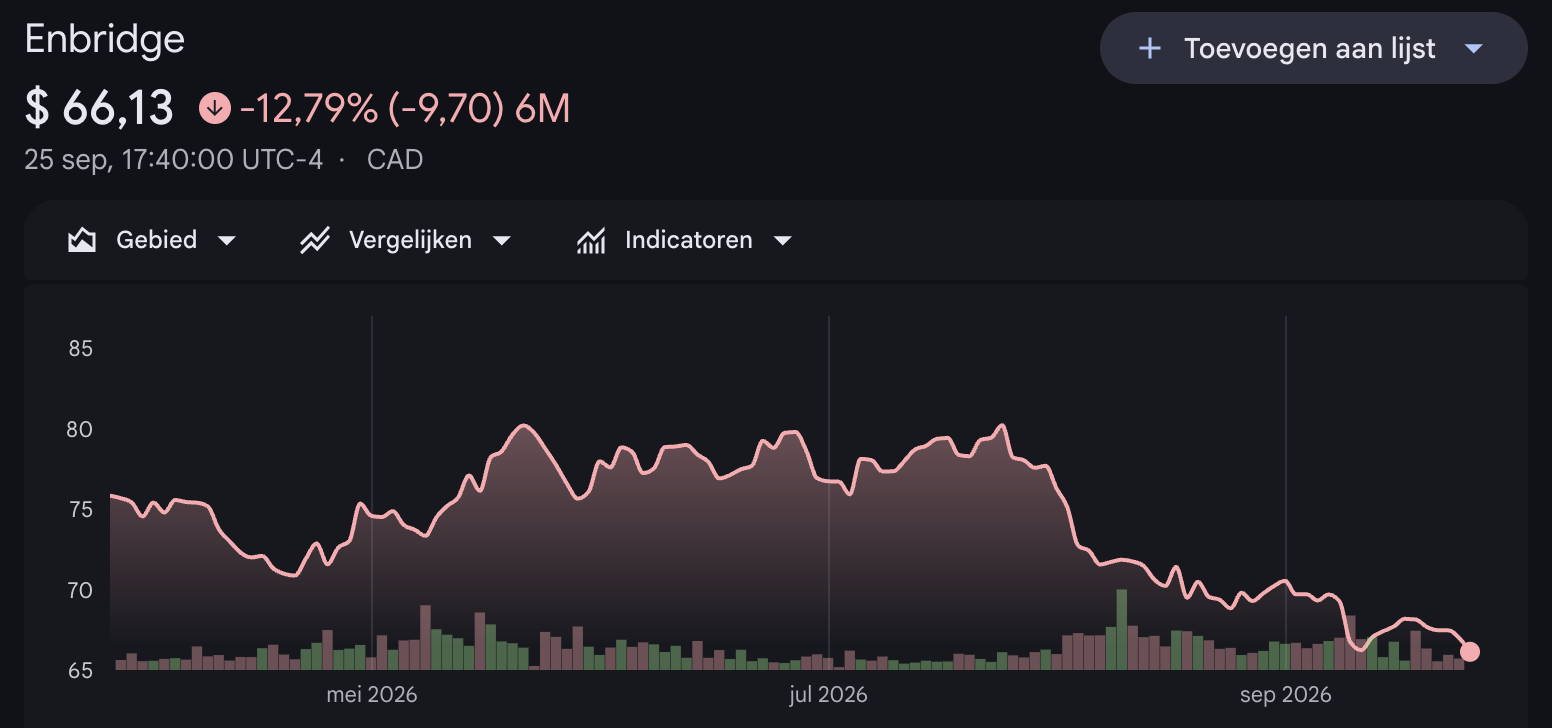Click the Enbridge stock title
Image resolution: width=1552 pixels, height=728 pixels.
[x=105, y=39]
